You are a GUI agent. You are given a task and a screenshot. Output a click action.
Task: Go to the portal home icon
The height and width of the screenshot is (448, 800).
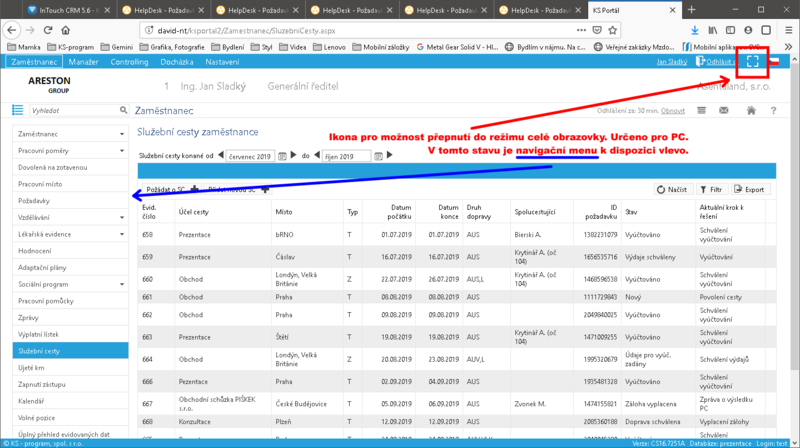751,110
